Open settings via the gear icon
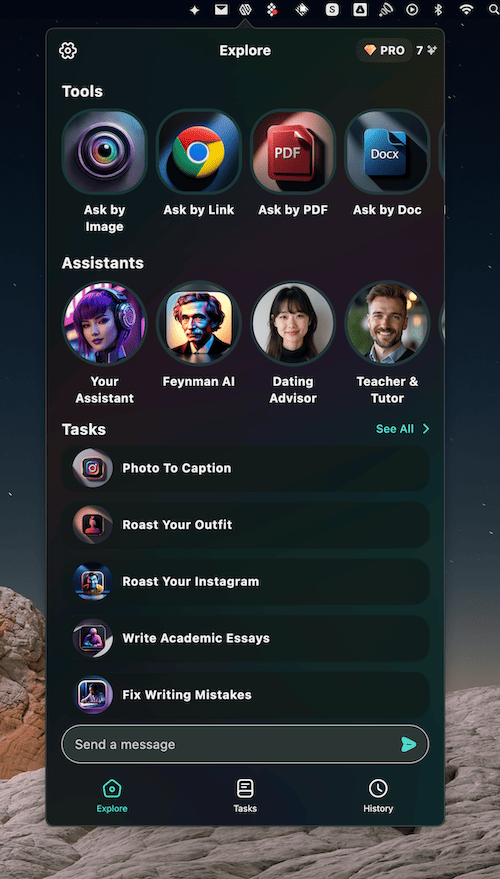 tap(68, 50)
